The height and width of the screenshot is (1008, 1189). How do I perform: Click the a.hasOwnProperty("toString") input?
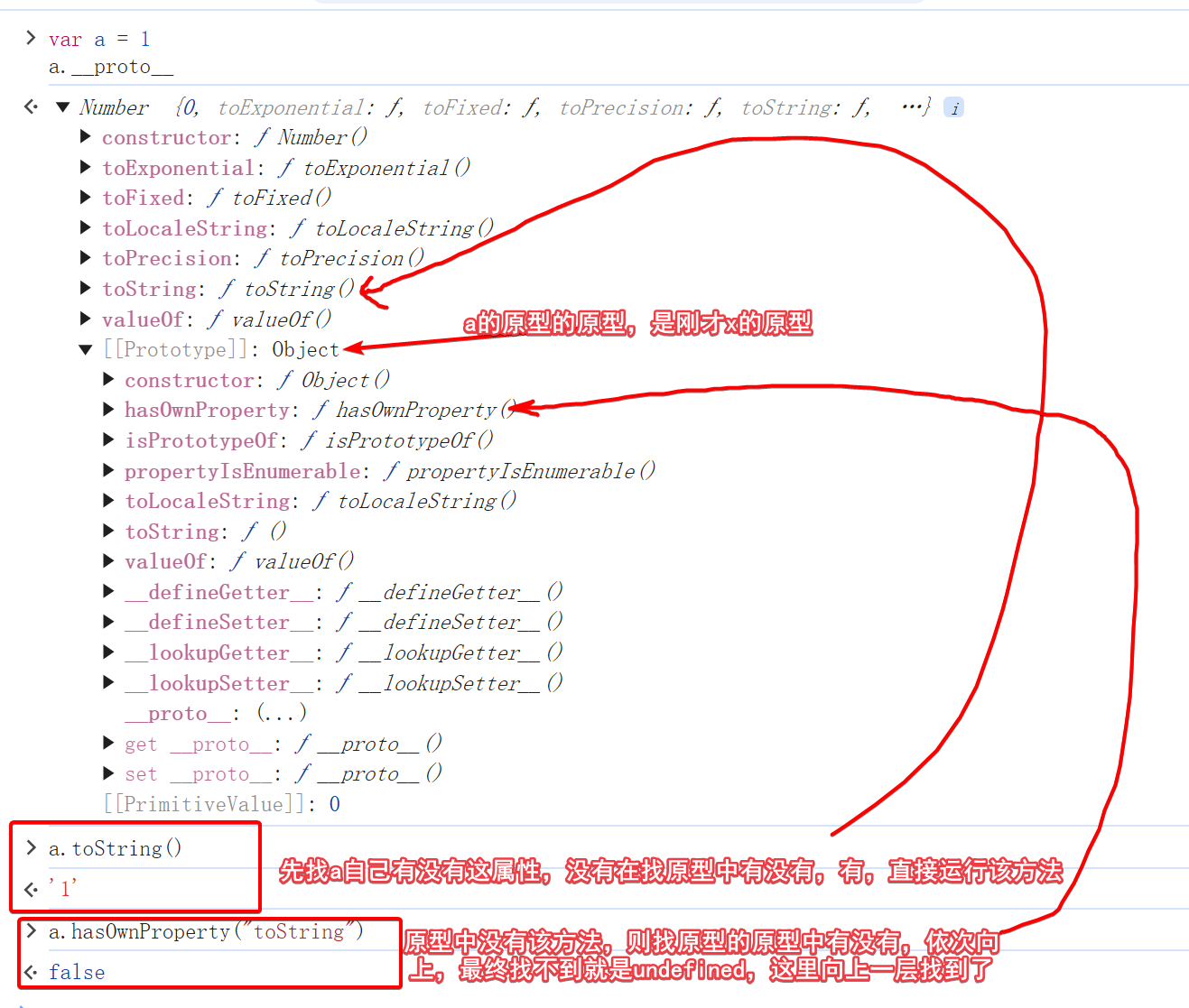206,931
